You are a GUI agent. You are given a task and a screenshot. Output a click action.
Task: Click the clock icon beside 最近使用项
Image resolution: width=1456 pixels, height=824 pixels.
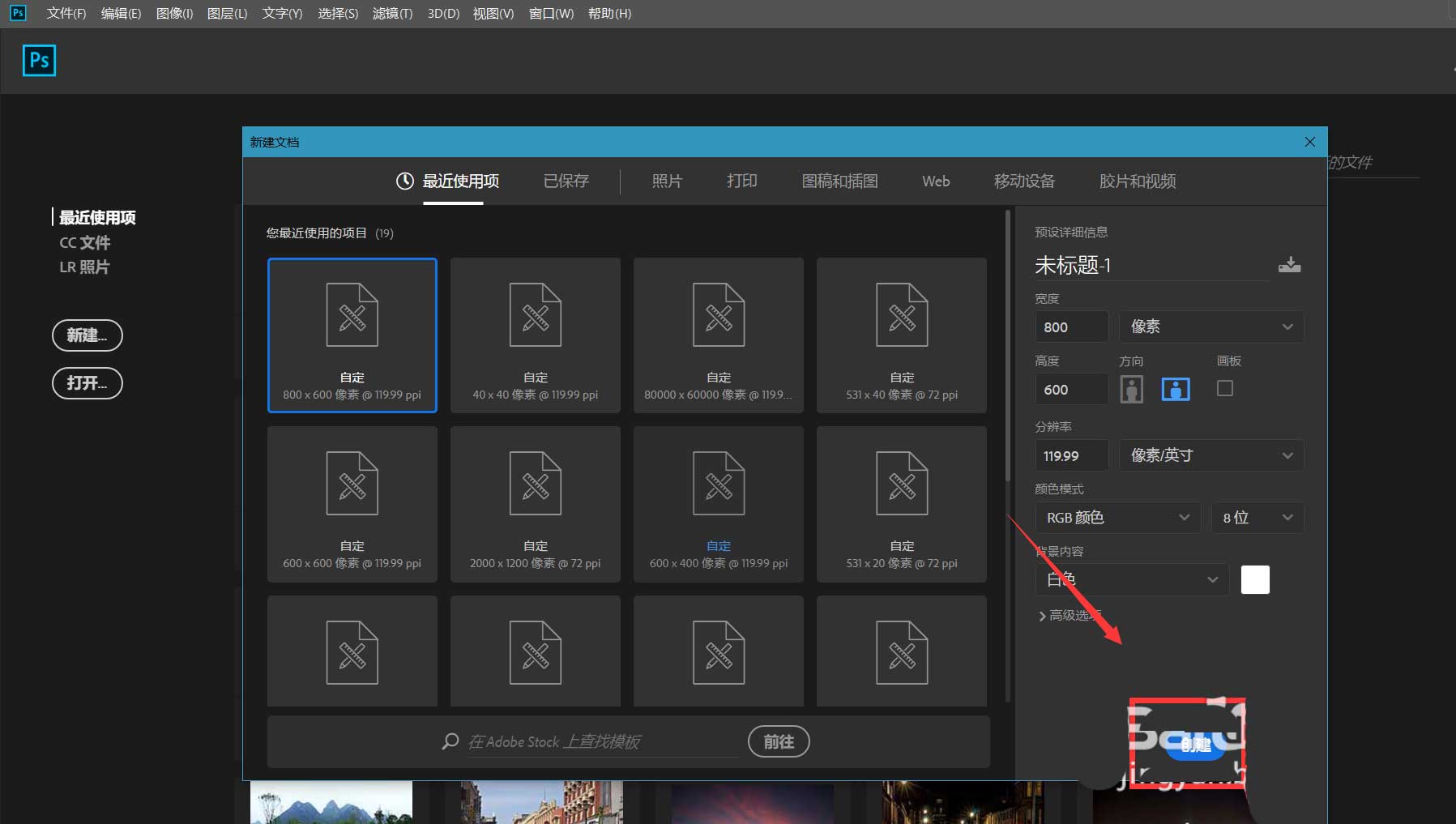[405, 181]
